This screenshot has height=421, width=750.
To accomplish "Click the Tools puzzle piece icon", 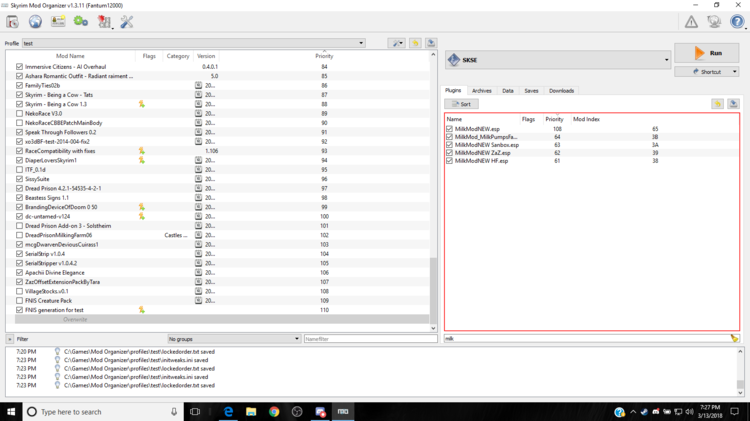I will [104, 22].
